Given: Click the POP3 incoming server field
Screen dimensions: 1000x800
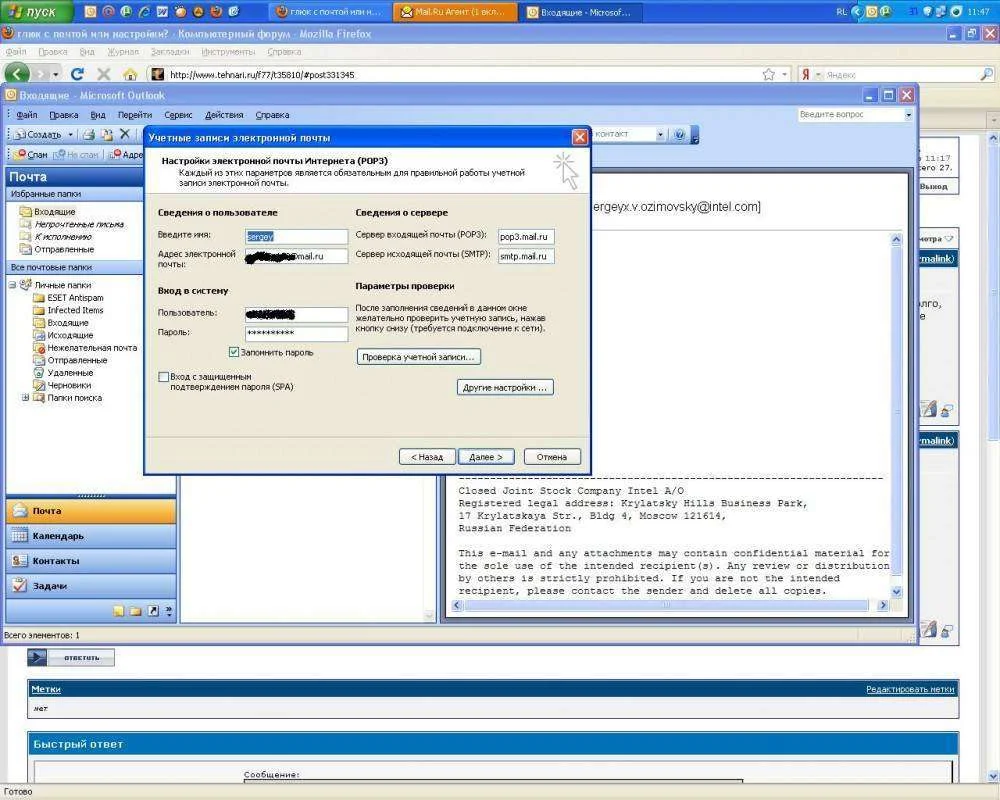Looking at the screenshot, I should pos(526,237).
